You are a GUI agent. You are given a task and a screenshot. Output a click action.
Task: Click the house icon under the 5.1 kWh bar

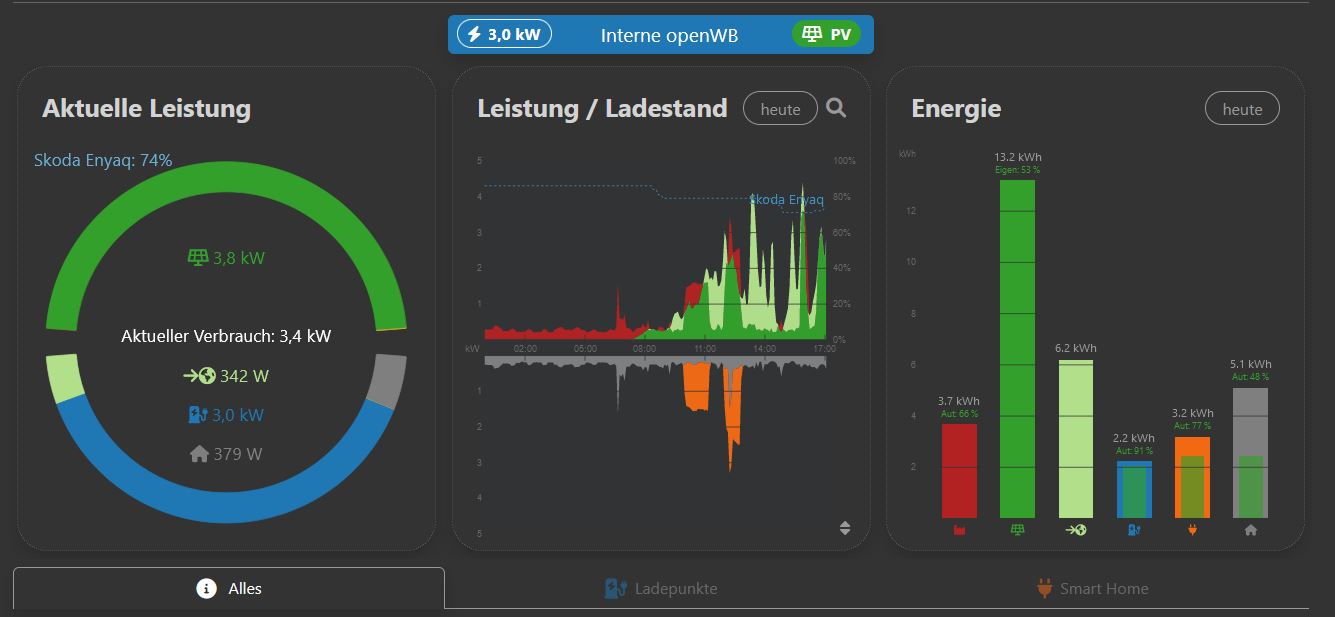[1250, 530]
